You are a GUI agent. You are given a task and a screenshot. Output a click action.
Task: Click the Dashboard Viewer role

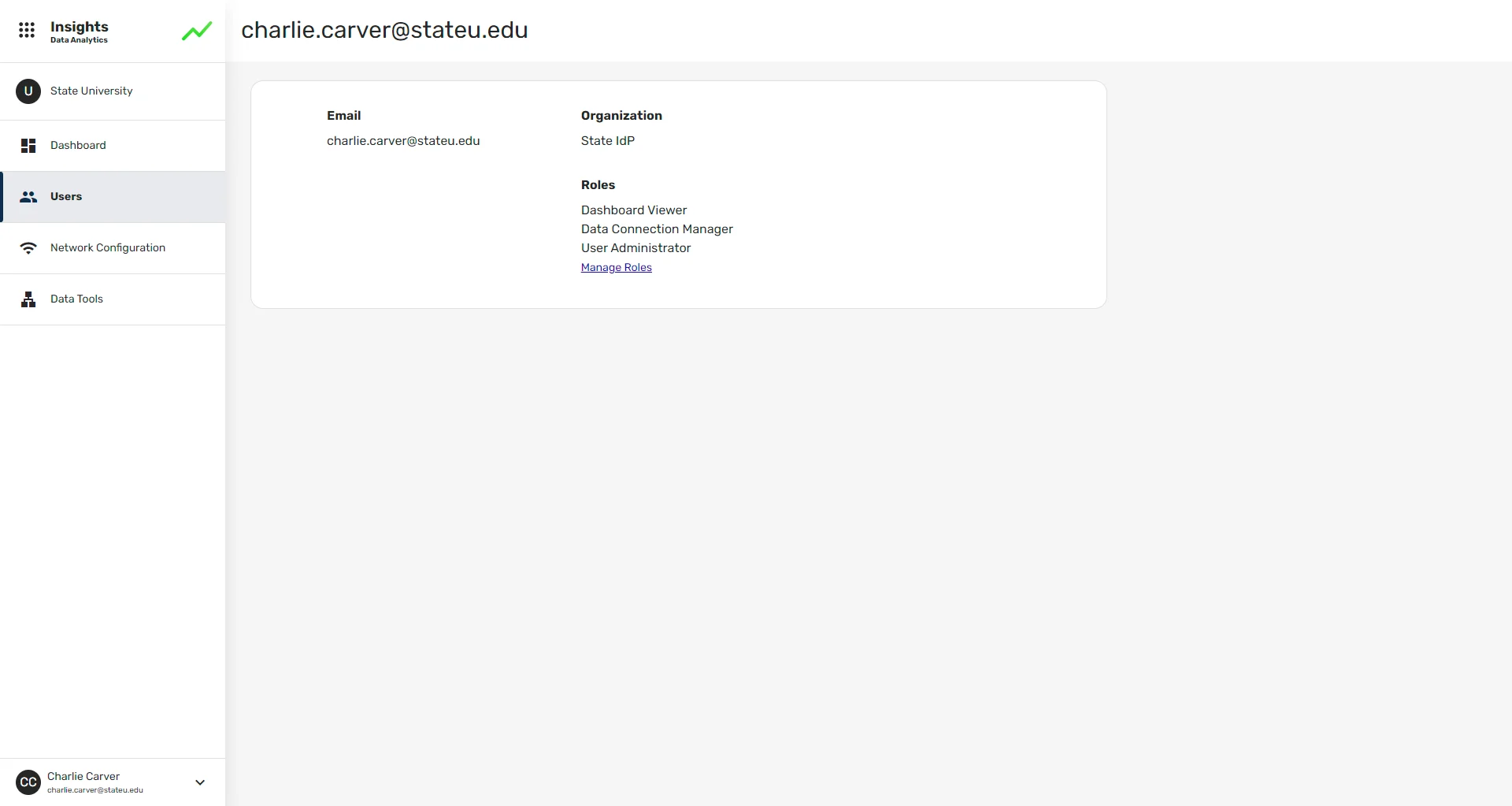[634, 210]
